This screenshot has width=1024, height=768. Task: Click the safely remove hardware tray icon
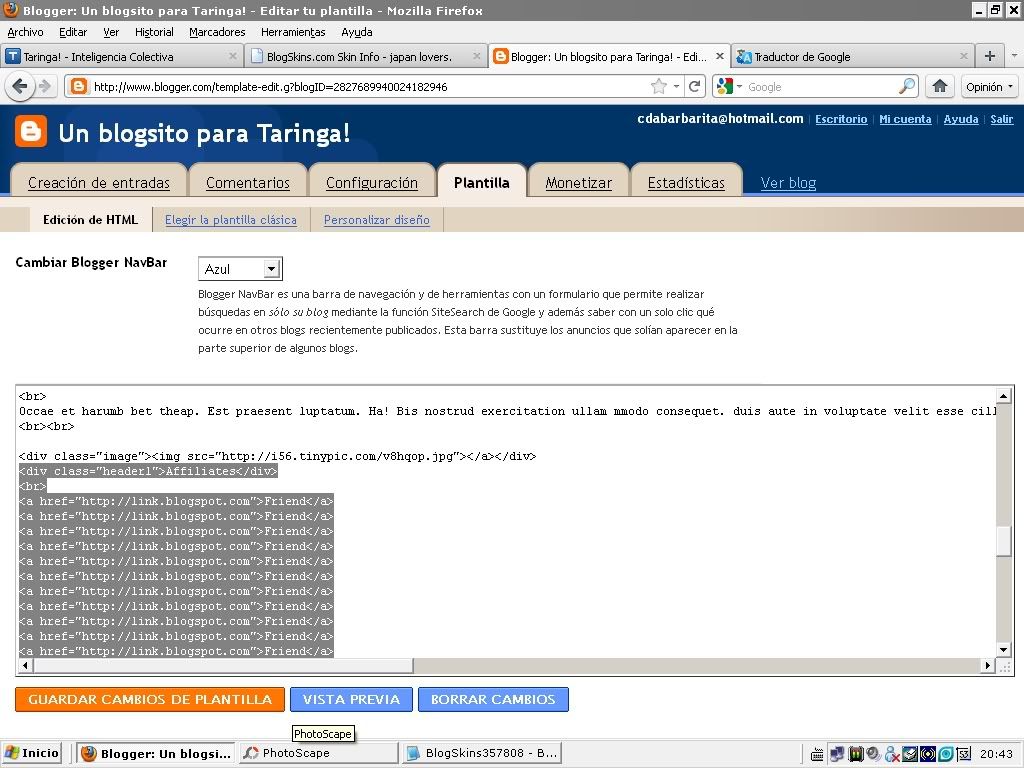coord(910,754)
